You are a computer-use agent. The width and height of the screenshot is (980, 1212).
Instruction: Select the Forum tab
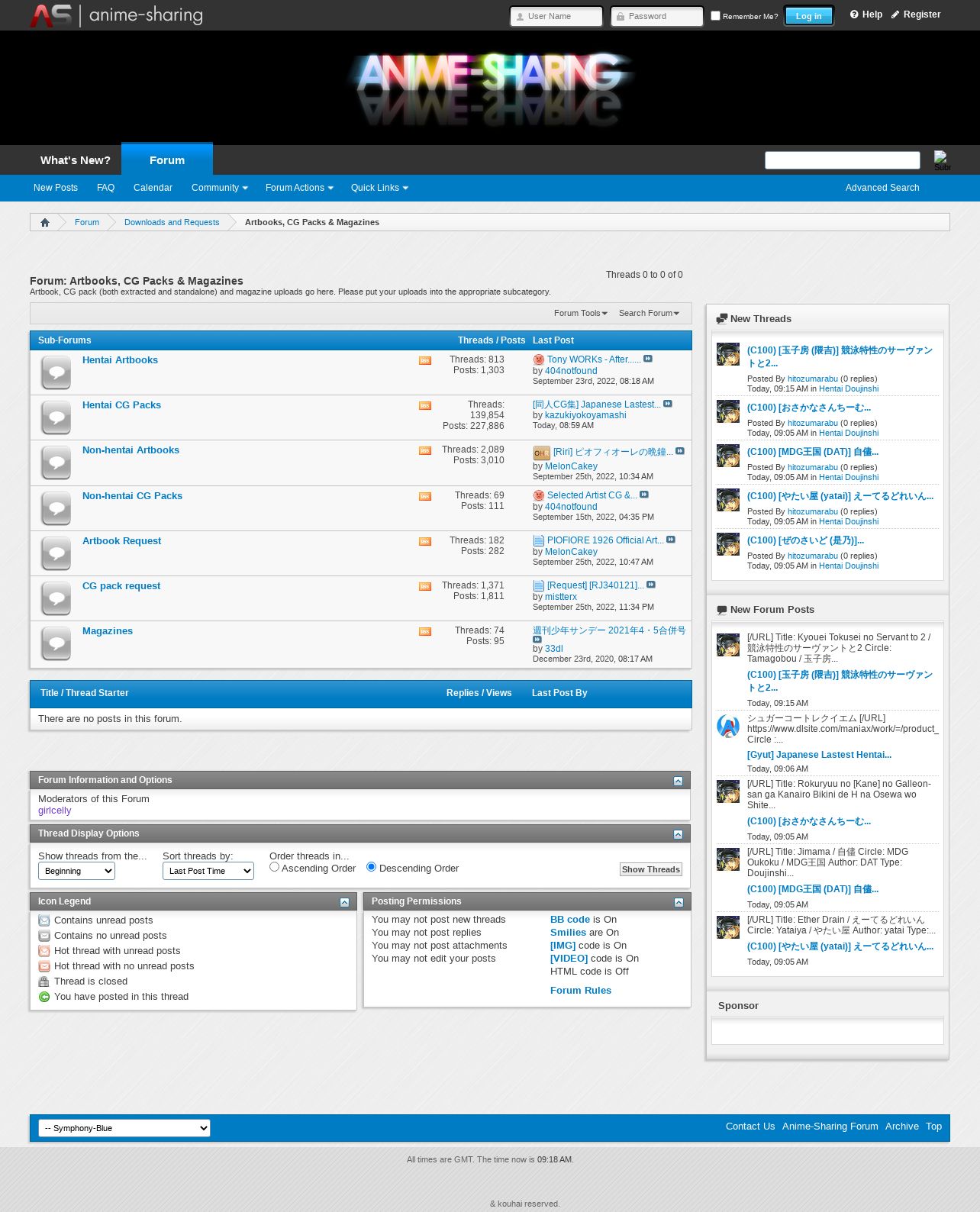point(167,160)
